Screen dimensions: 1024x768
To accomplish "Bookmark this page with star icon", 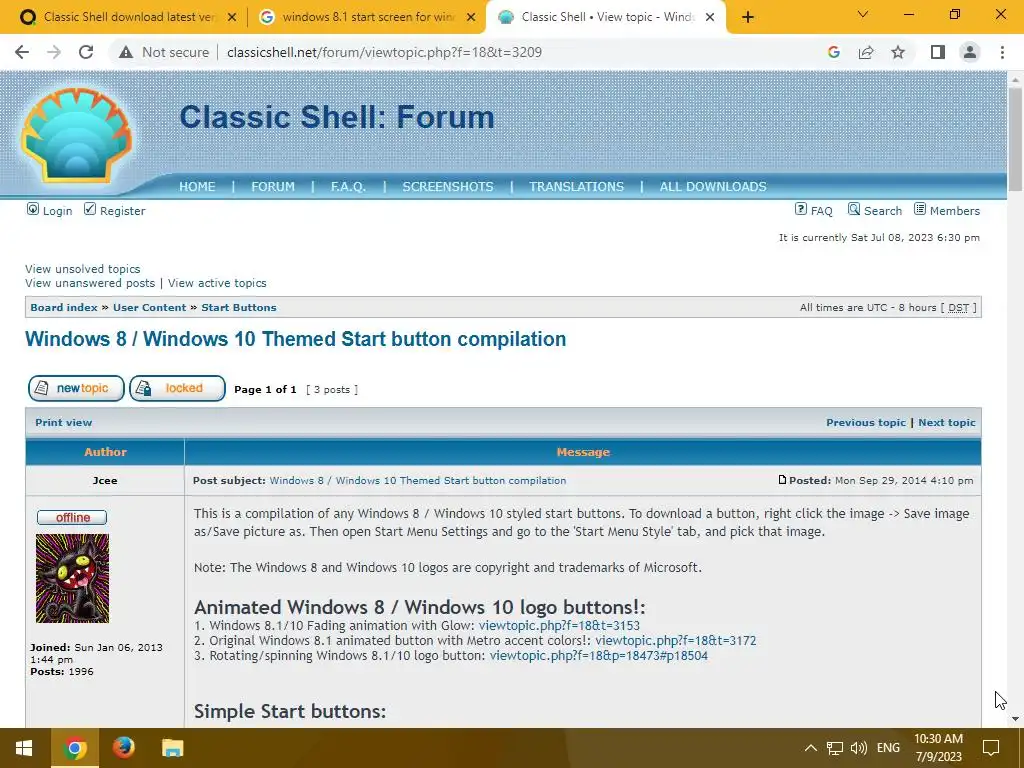I will [899, 52].
